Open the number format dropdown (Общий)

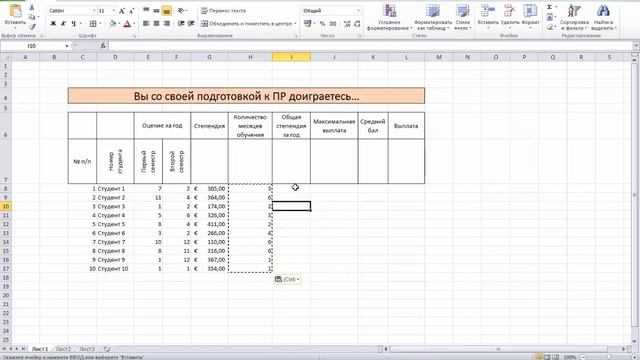tap(358, 11)
